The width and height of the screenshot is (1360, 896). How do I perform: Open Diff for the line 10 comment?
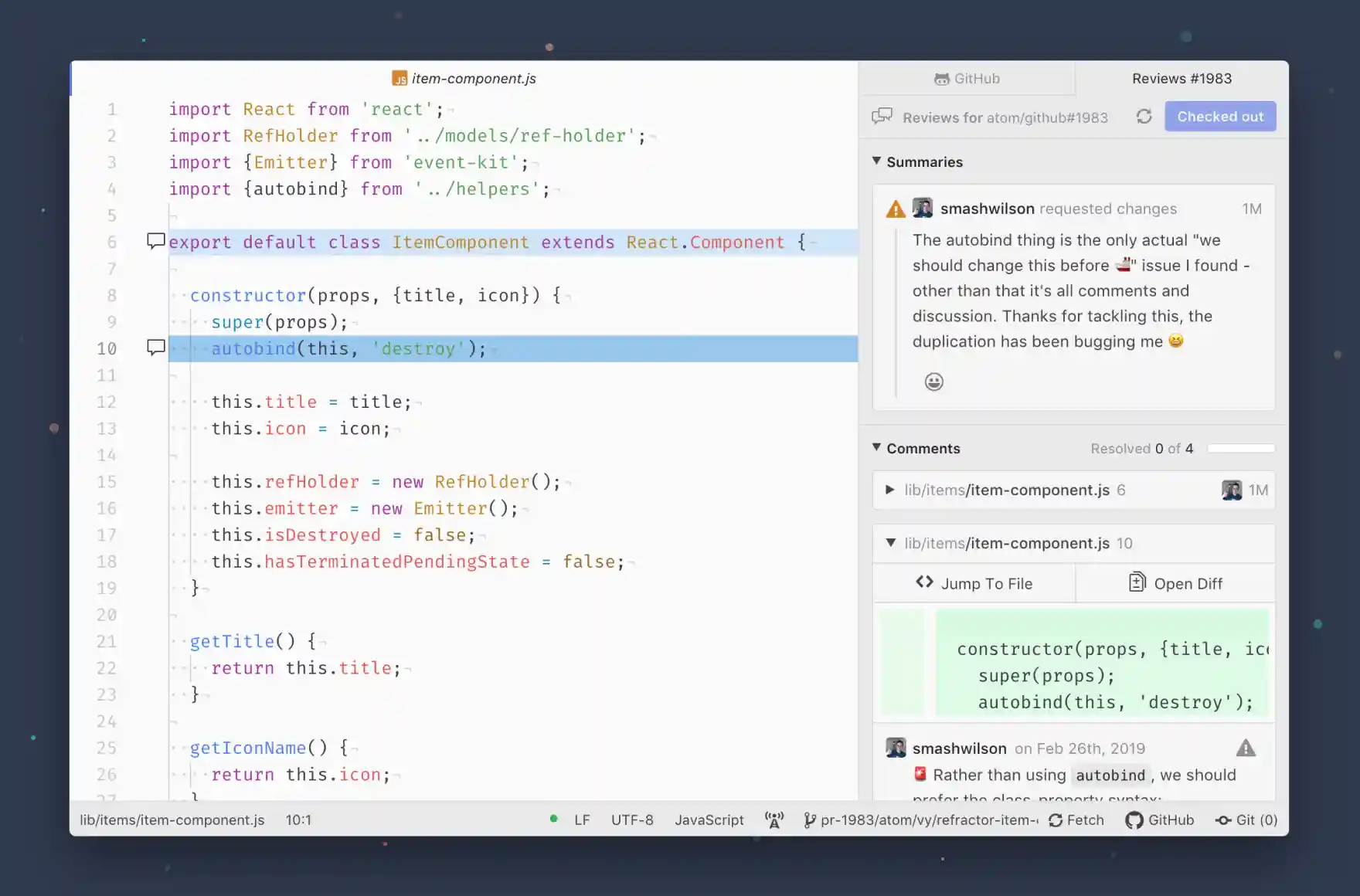point(1175,583)
